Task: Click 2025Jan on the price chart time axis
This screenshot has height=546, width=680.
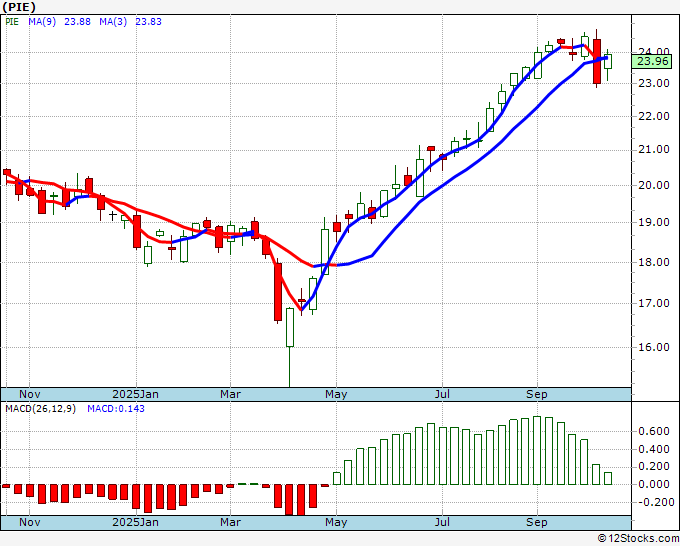Action: [135, 394]
